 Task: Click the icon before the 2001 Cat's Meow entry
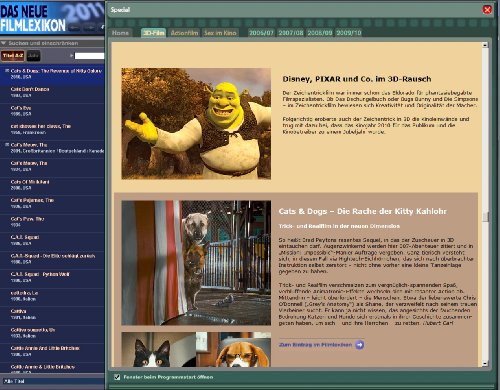[x=7, y=145]
